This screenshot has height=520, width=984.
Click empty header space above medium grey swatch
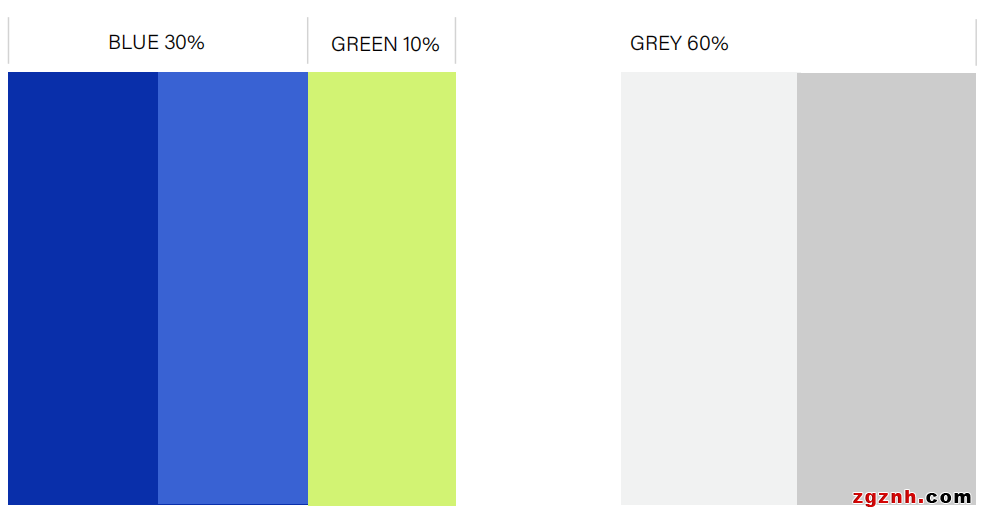(x=886, y=43)
